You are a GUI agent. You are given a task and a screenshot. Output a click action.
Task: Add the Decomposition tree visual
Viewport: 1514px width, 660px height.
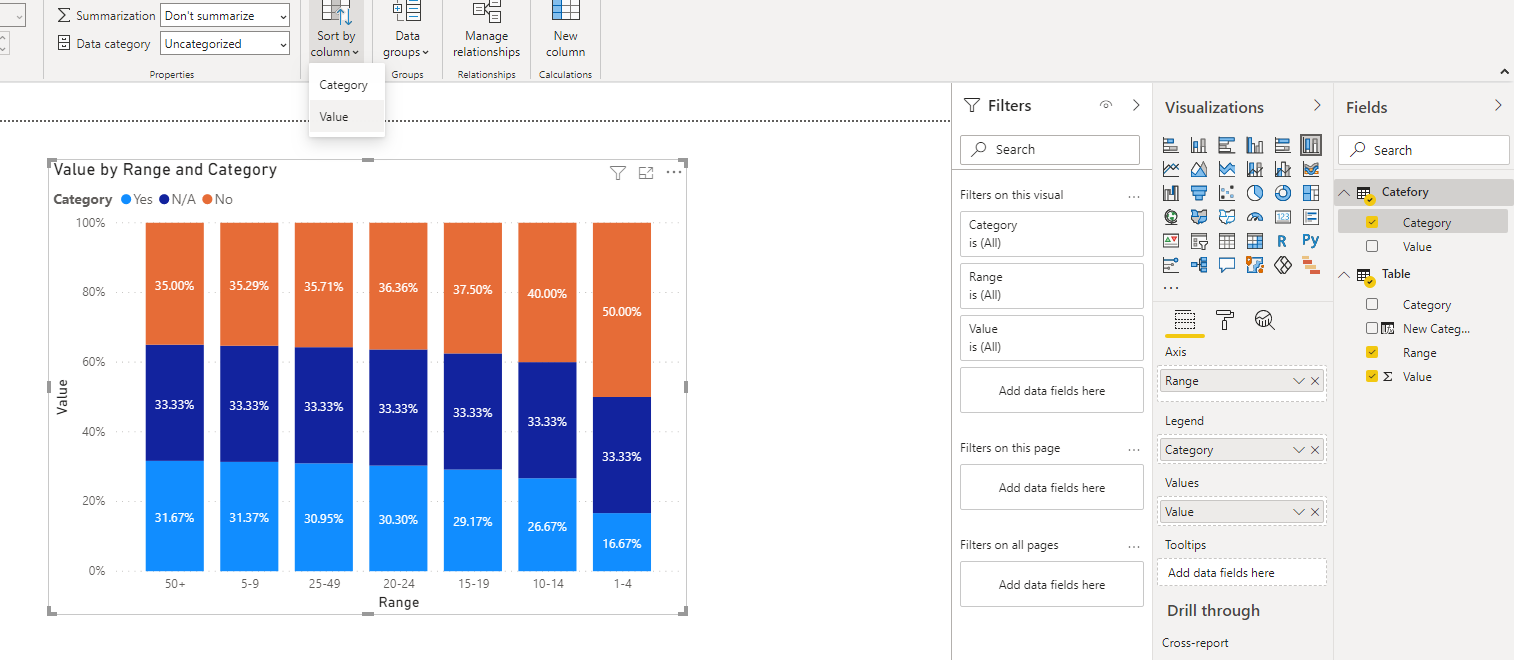click(x=1199, y=265)
